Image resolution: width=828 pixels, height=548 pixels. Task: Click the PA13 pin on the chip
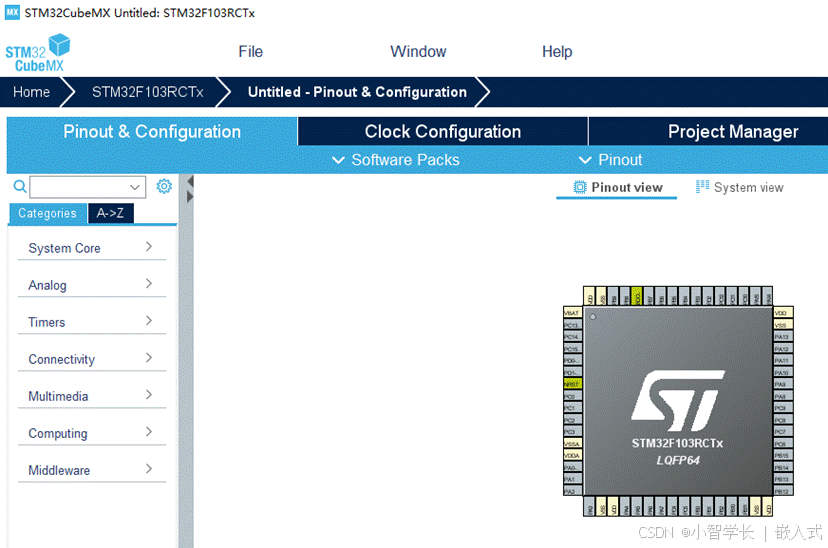[783, 337]
